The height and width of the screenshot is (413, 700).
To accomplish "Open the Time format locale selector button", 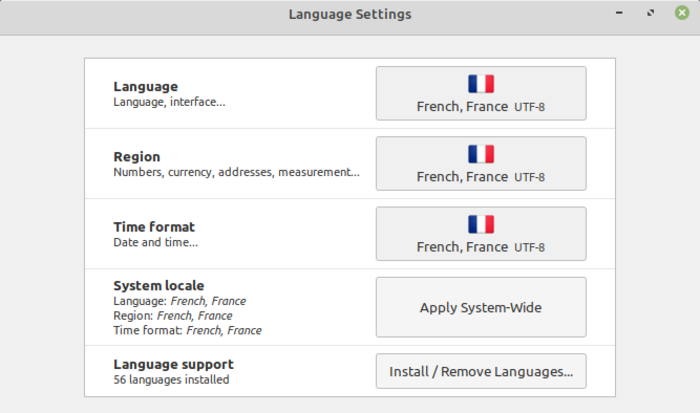I will coord(481,234).
